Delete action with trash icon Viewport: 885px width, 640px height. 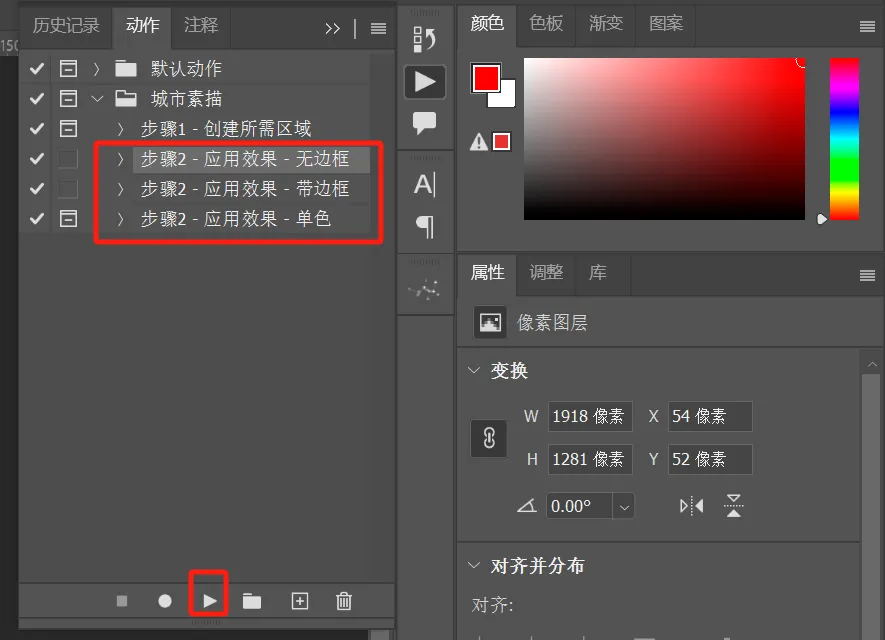coord(344,601)
